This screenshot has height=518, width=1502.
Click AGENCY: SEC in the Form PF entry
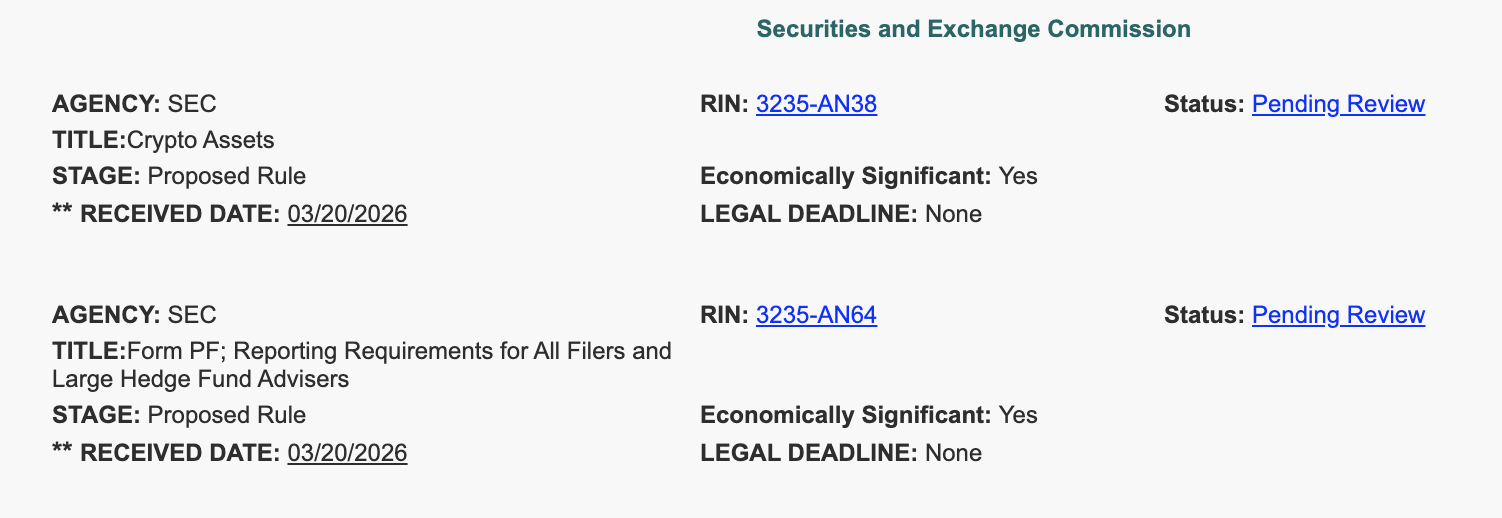(134, 315)
